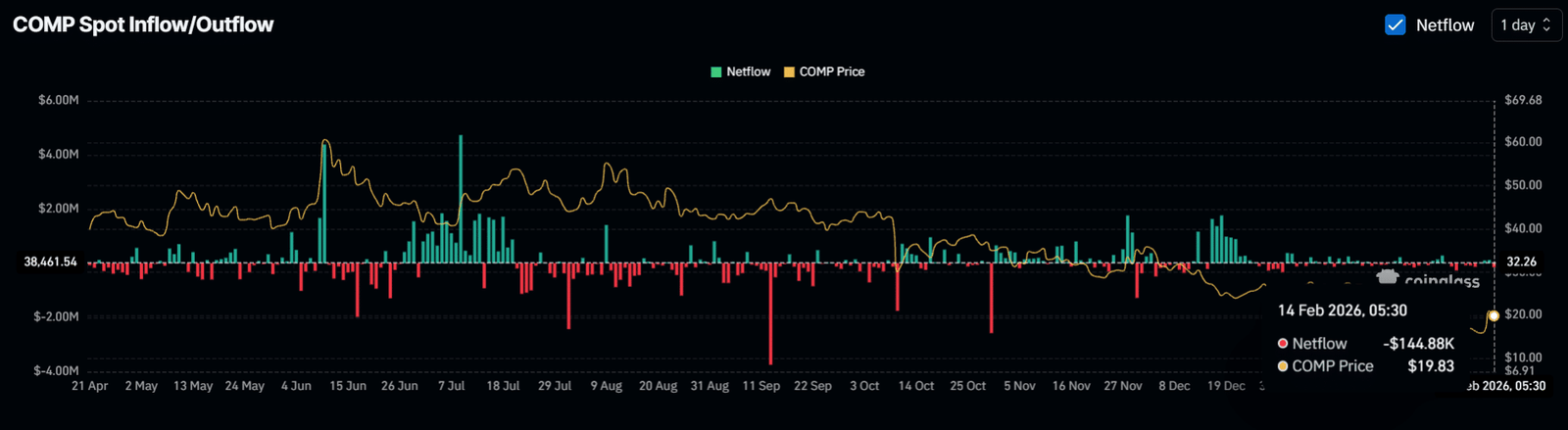Click the yellow price marker dot on crosshair
Viewport: 1568px width, 430px height.
(x=1494, y=315)
